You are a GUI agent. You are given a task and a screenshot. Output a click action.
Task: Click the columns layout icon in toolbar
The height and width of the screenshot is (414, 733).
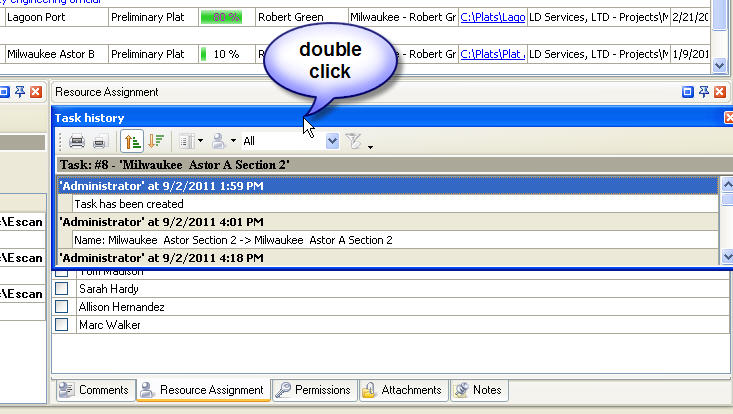coord(186,141)
